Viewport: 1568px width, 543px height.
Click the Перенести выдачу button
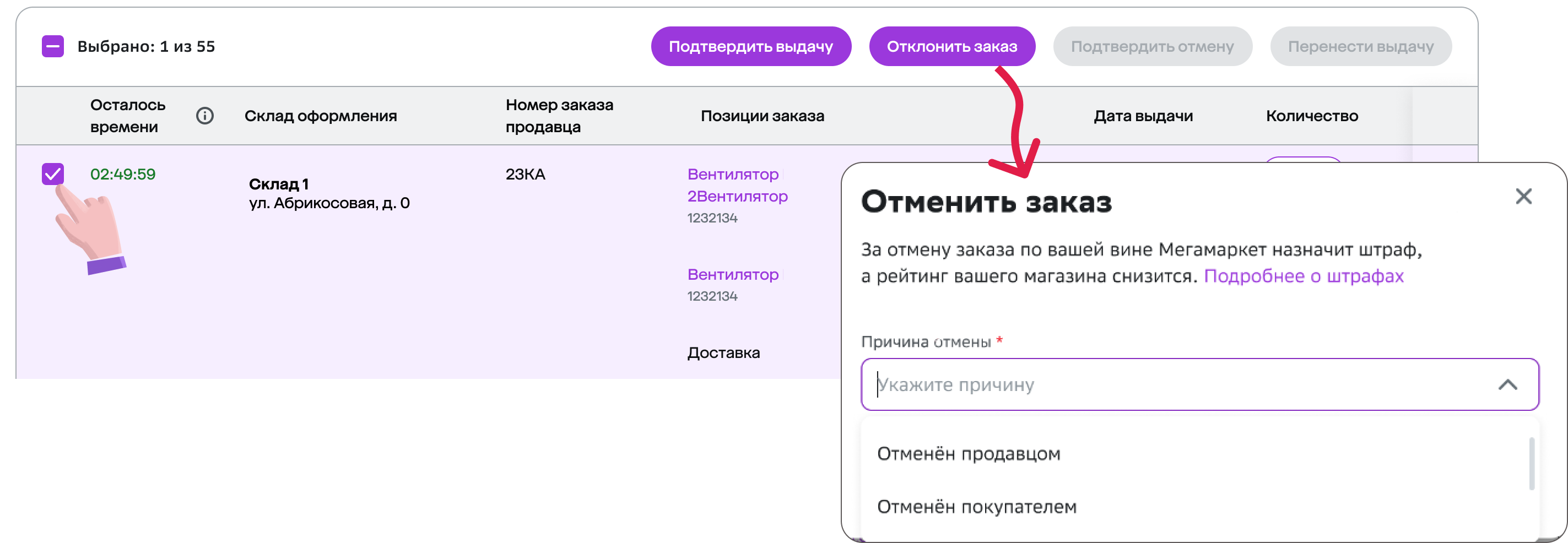pos(1360,46)
